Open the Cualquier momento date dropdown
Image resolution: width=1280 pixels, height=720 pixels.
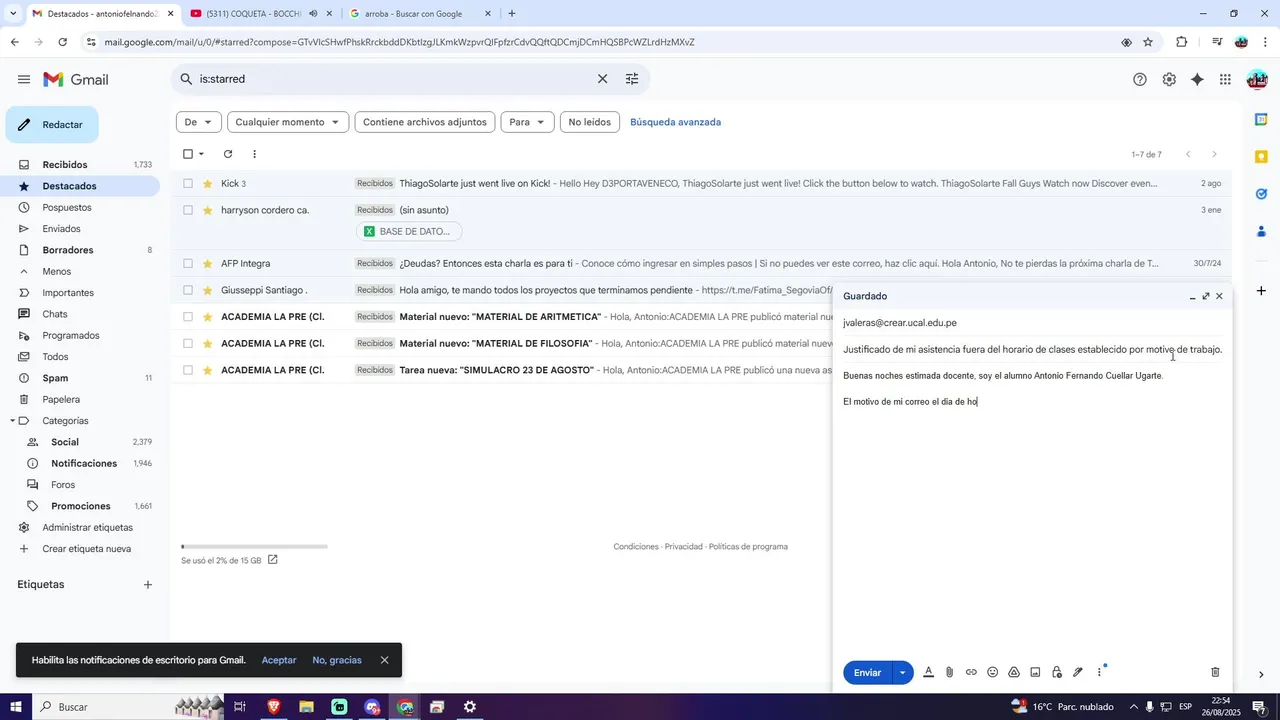pos(288,122)
